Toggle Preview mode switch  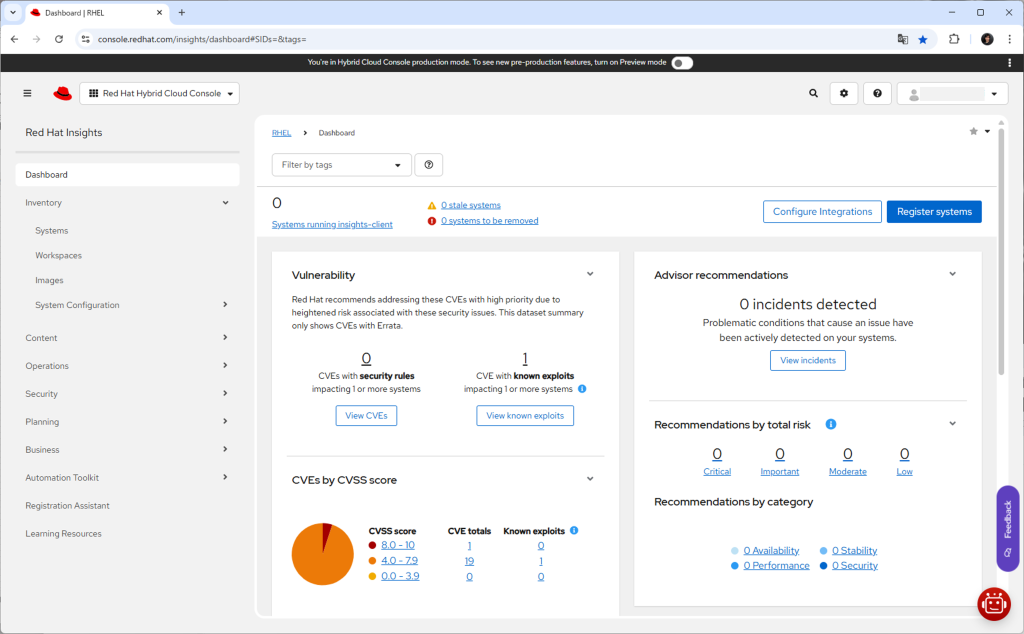point(682,62)
